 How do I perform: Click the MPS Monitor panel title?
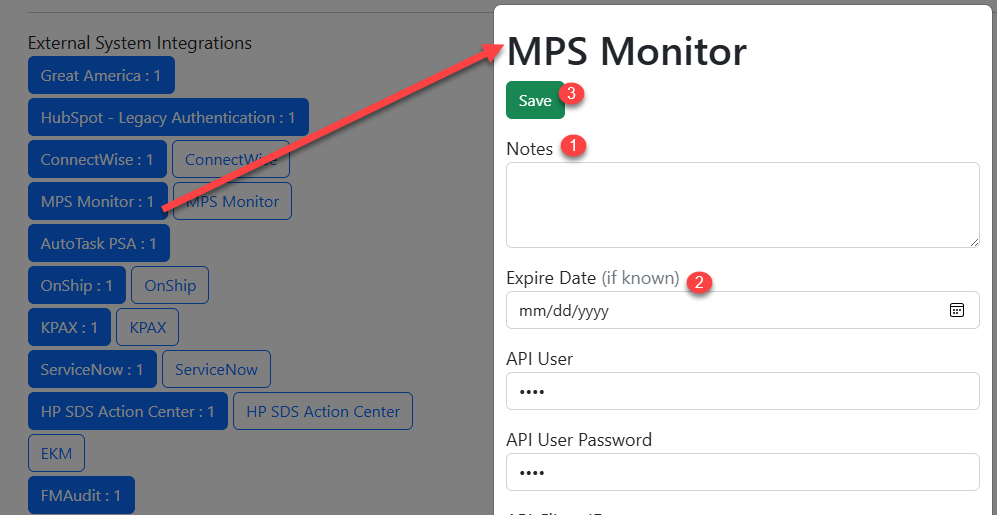pyautogui.click(x=626, y=51)
